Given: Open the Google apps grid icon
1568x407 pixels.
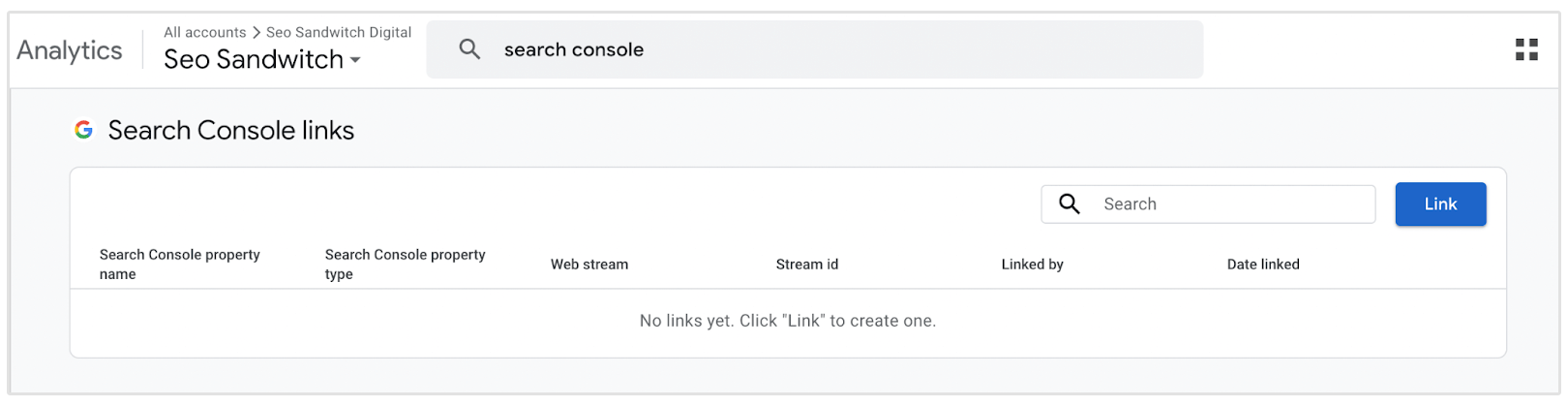Looking at the screenshot, I should (1526, 49).
